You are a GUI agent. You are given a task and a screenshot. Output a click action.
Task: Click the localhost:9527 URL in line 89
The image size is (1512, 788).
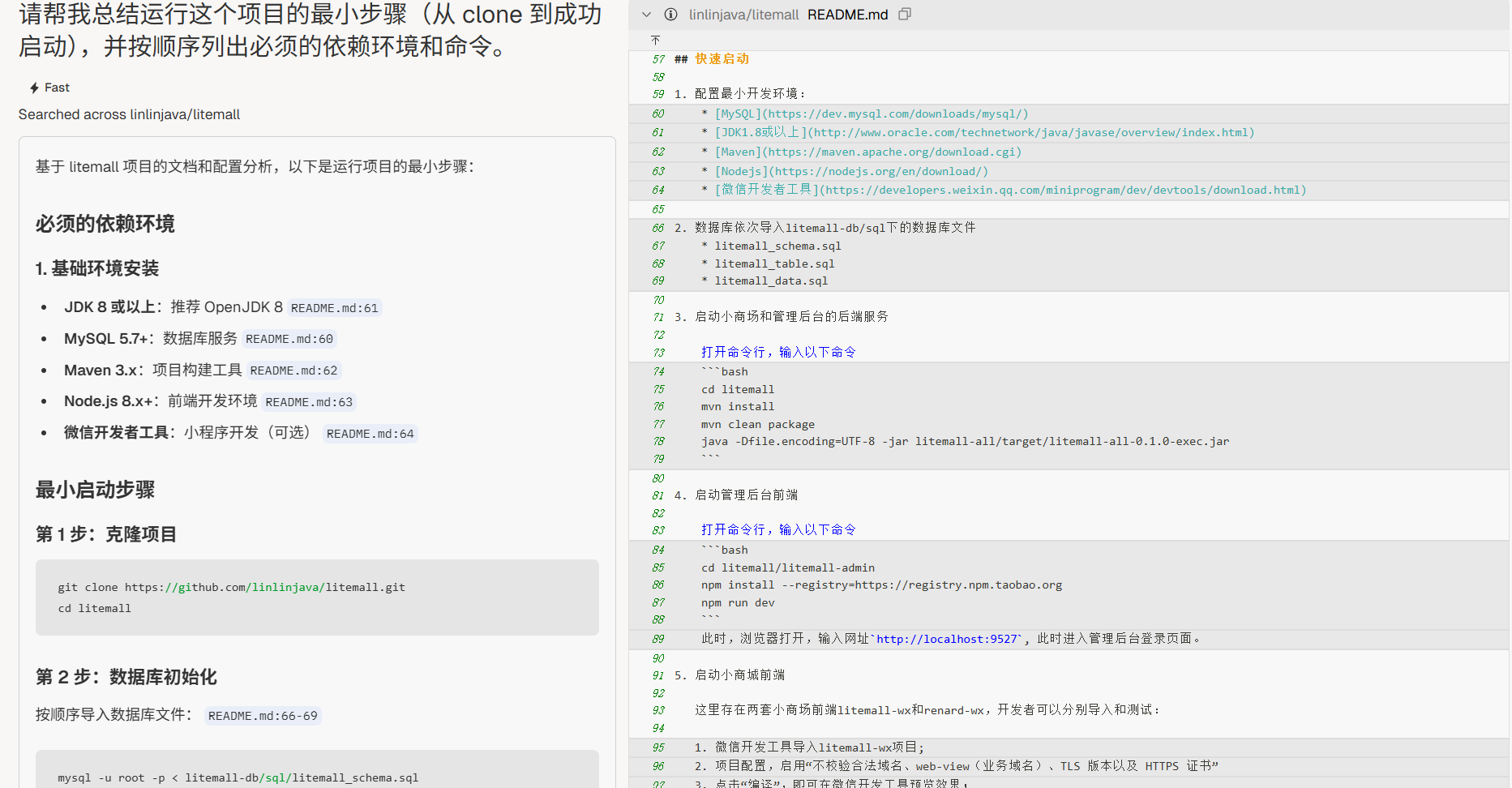click(947, 639)
